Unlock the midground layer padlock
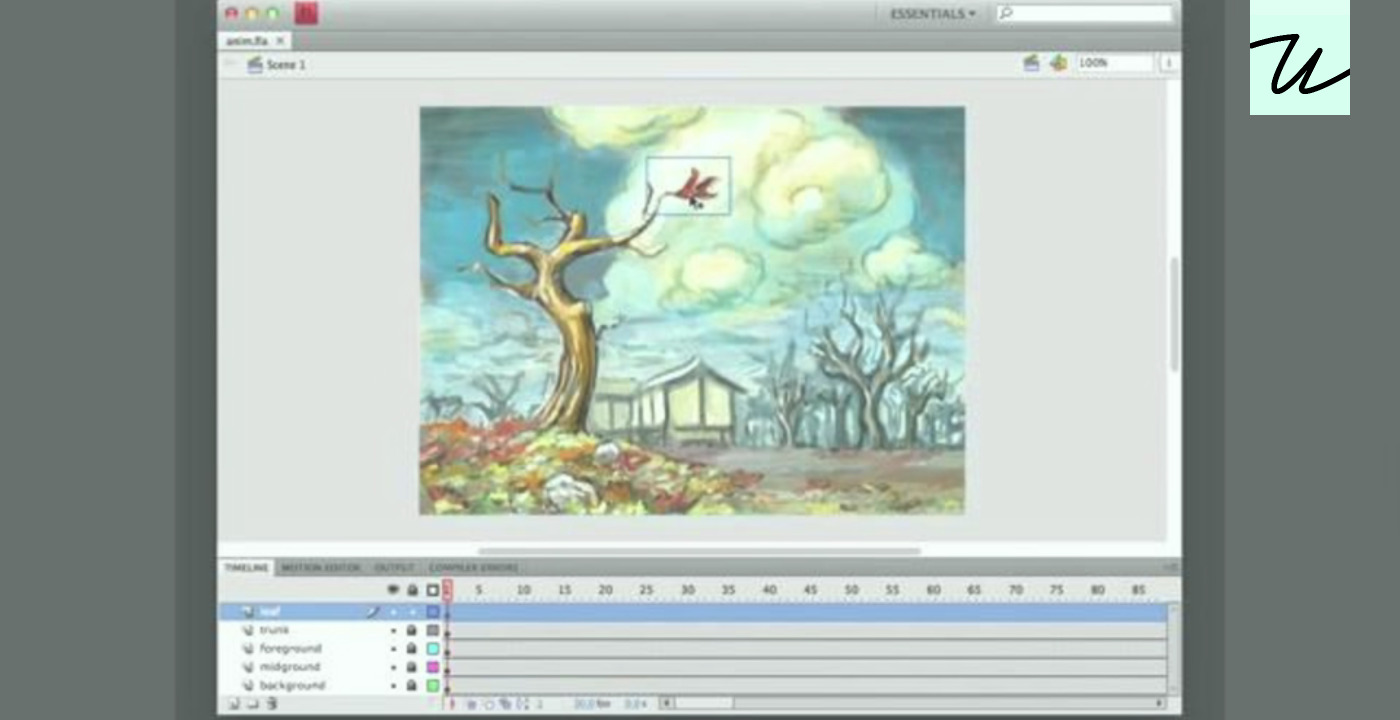The image size is (1400, 720). coord(411,667)
